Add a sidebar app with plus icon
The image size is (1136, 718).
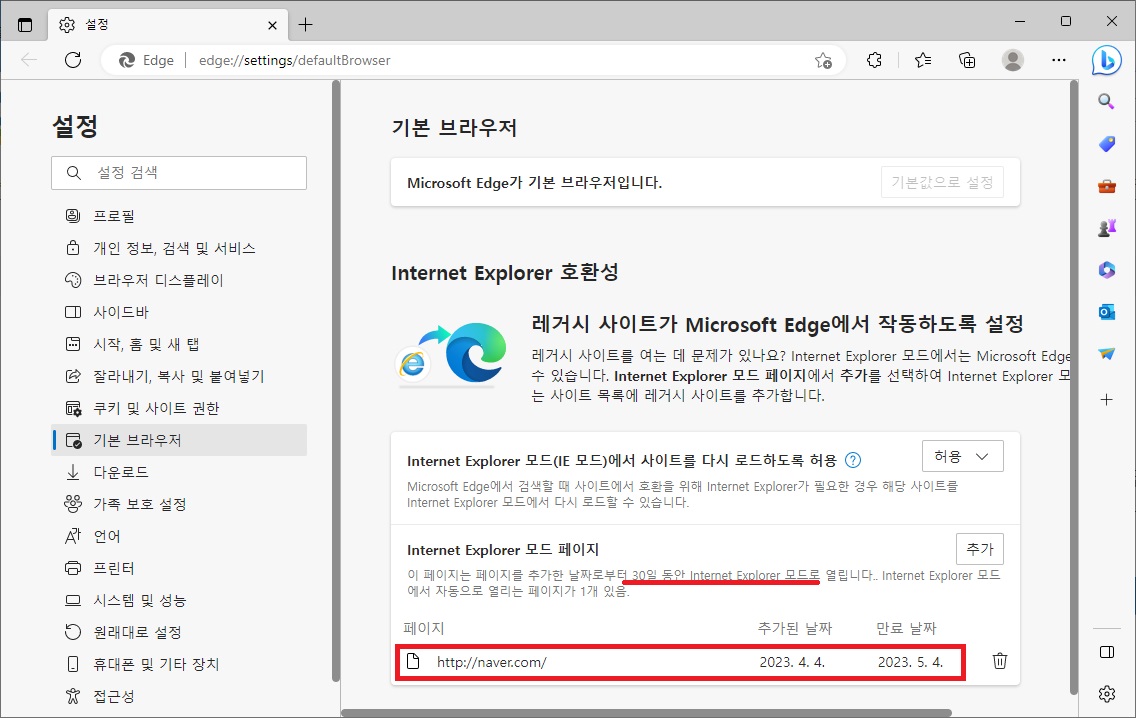pos(1106,399)
